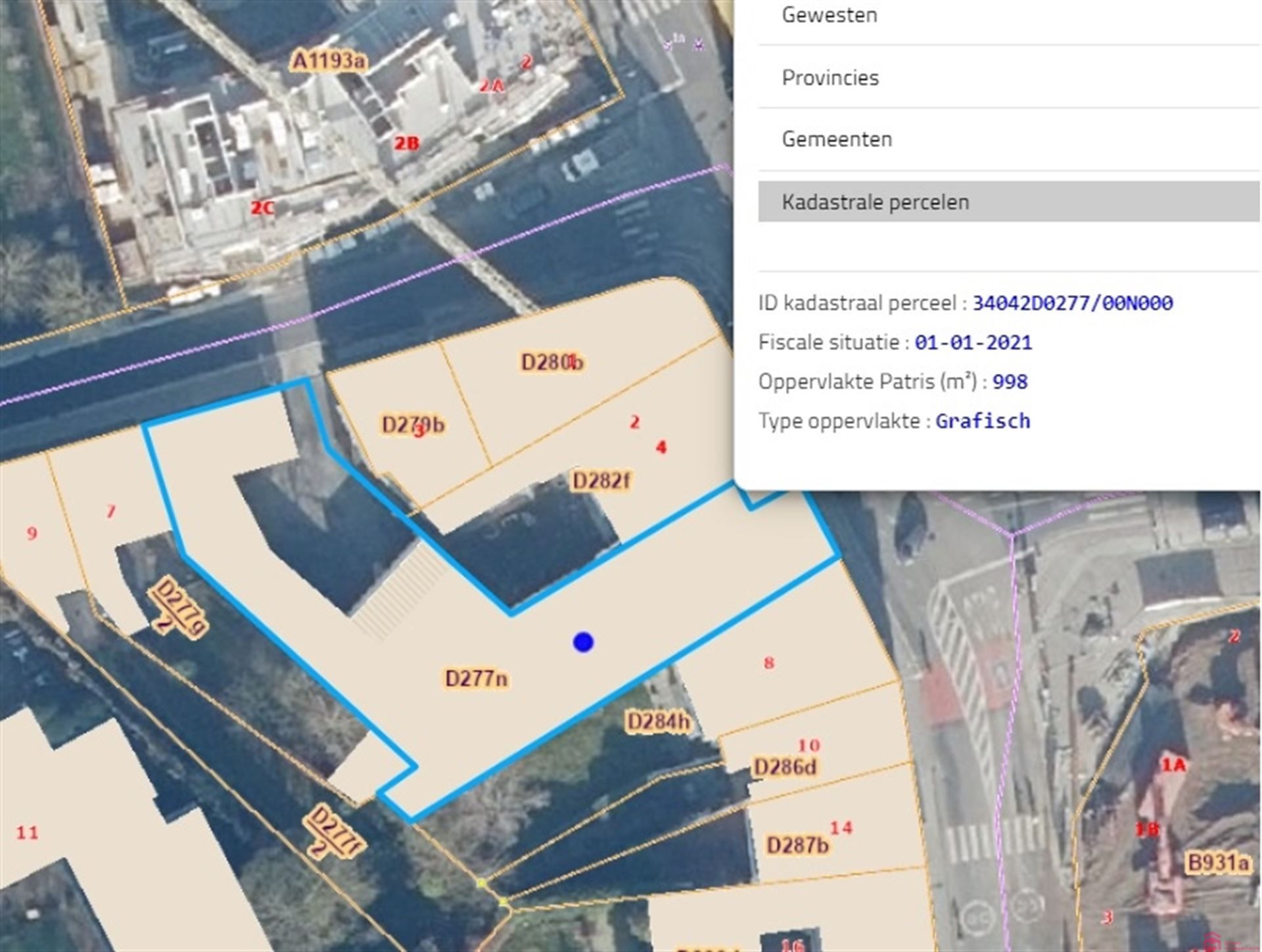Click the highlighted Kadastrale percelen item
The height and width of the screenshot is (952, 1262).
(875, 202)
